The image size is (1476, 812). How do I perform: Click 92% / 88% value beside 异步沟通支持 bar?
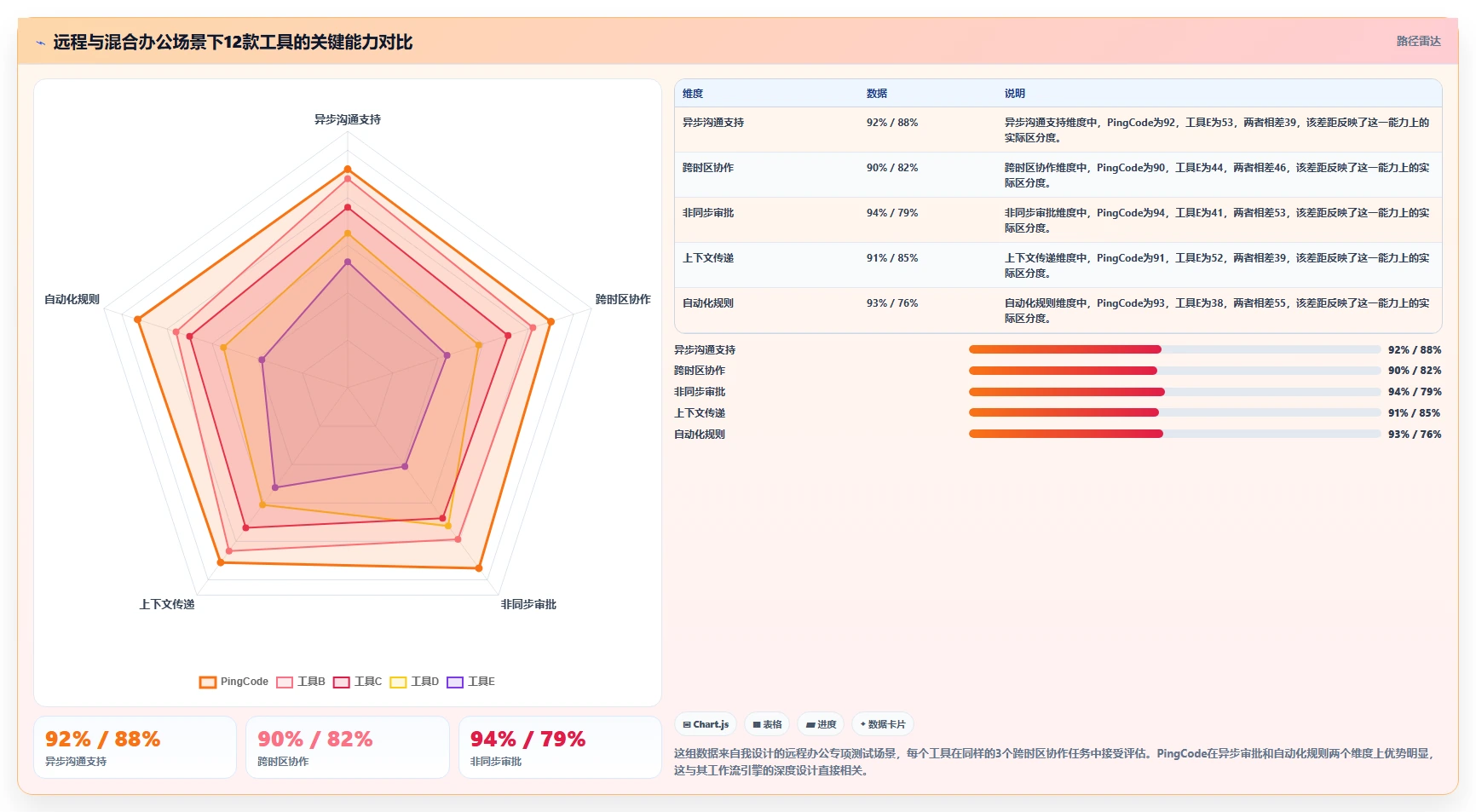point(1415,350)
